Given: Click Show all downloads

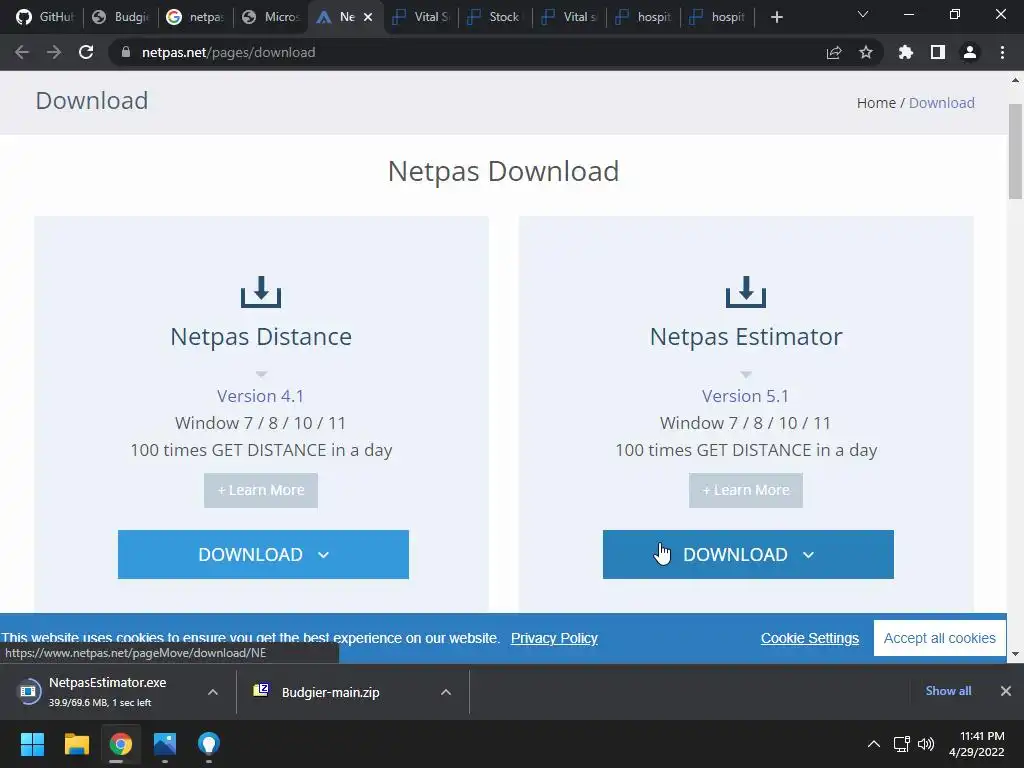Looking at the screenshot, I should coord(948,691).
